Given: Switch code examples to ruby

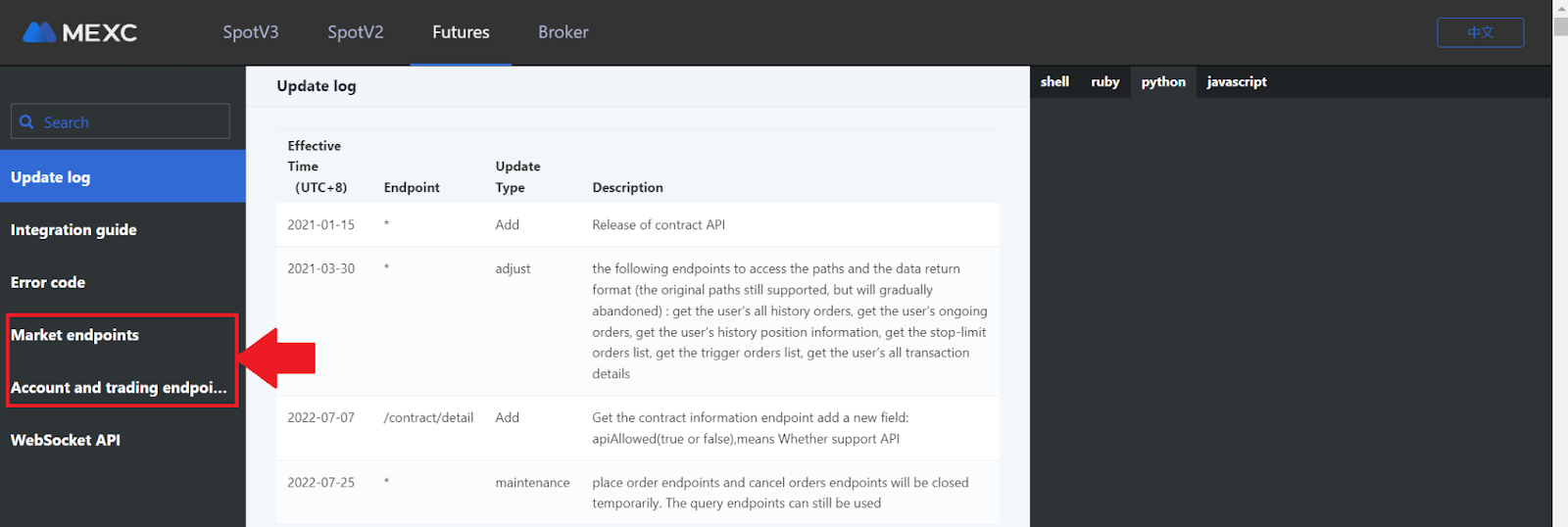Looking at the screenshot, I should click(x=1105, y=81).
